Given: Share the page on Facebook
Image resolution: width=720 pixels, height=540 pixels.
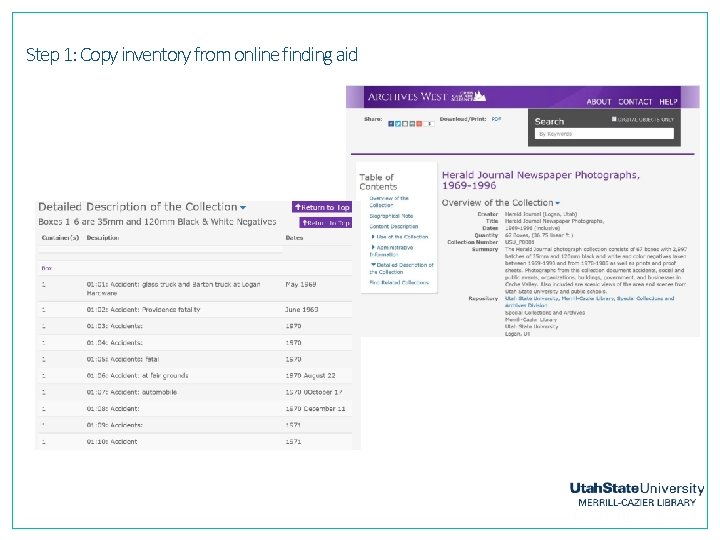Looking at the screenshot, I should [x=391, y=124].
